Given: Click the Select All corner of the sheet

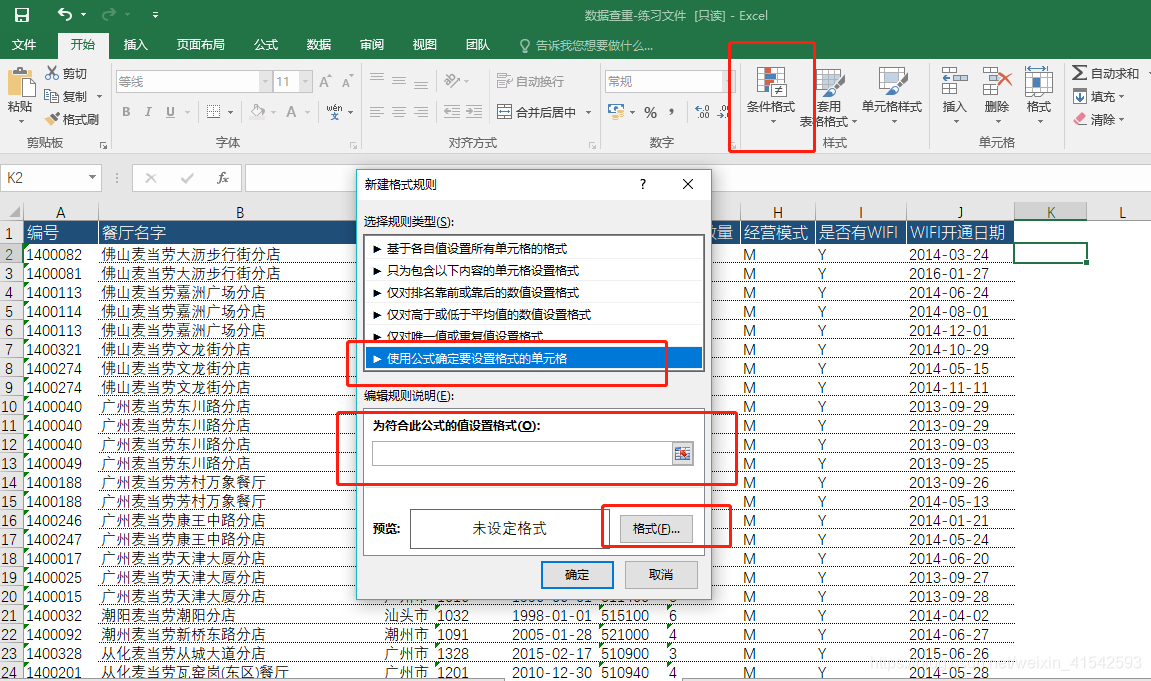Looking at the screenshot, I should click(12, 212).
